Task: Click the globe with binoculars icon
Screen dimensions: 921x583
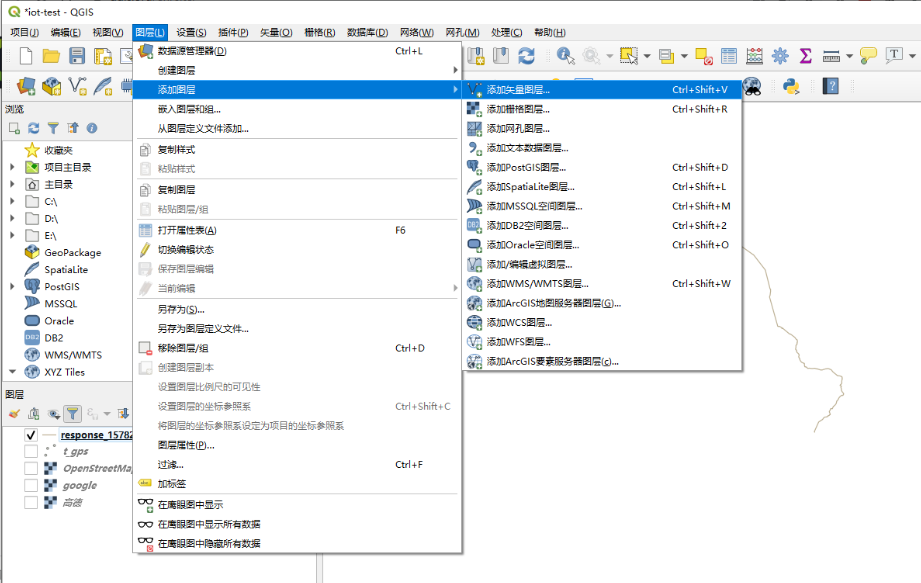Action: point(752,86)
